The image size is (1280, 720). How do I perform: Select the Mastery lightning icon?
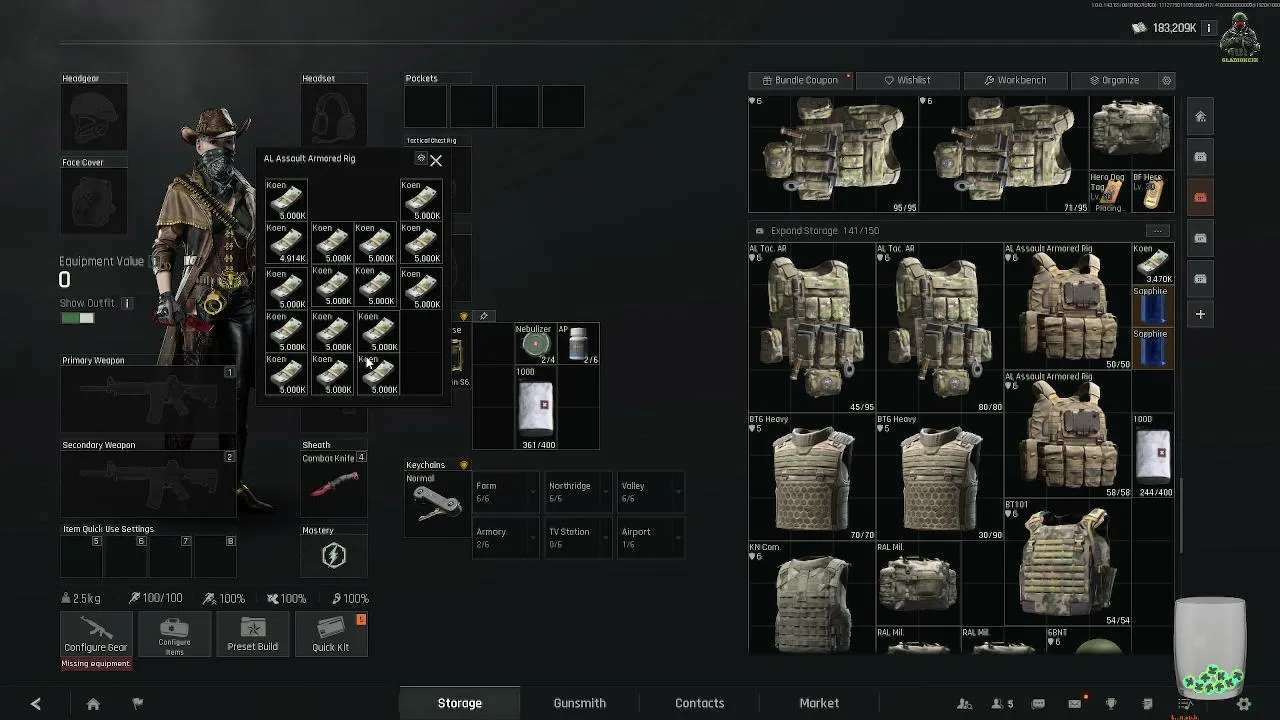(x=333, y=556)
